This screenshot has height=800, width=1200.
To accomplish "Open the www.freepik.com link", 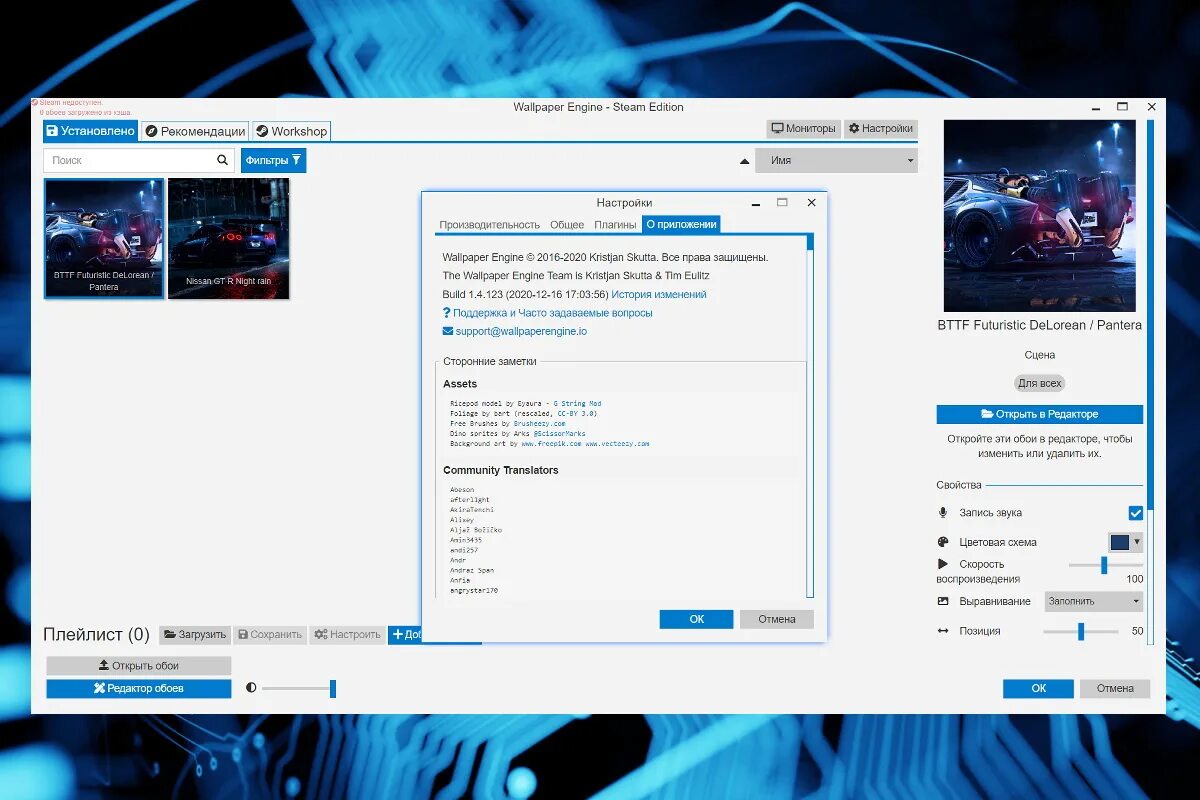I will click(551, 443).
